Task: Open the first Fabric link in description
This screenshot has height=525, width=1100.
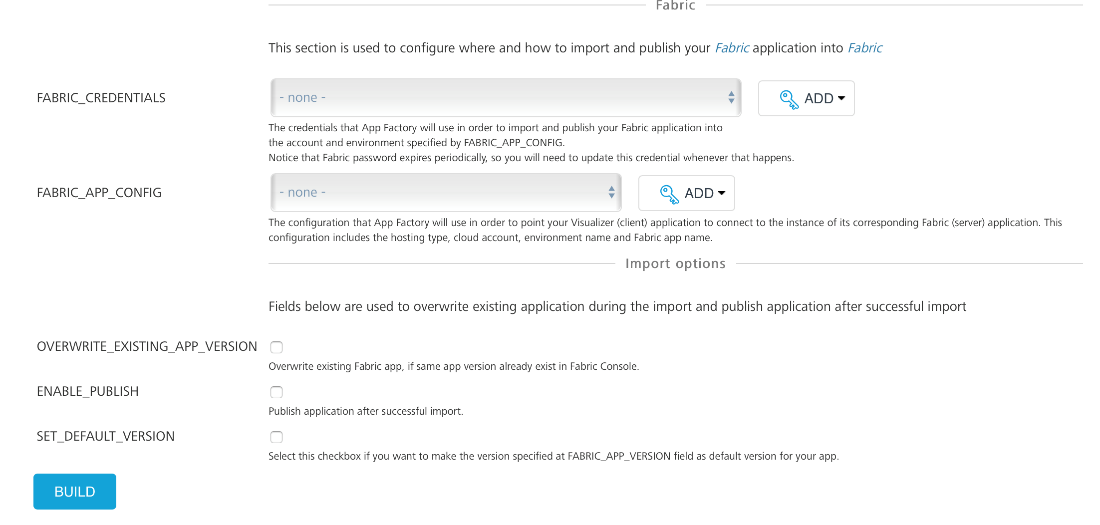Action: [x=732, y=48]
